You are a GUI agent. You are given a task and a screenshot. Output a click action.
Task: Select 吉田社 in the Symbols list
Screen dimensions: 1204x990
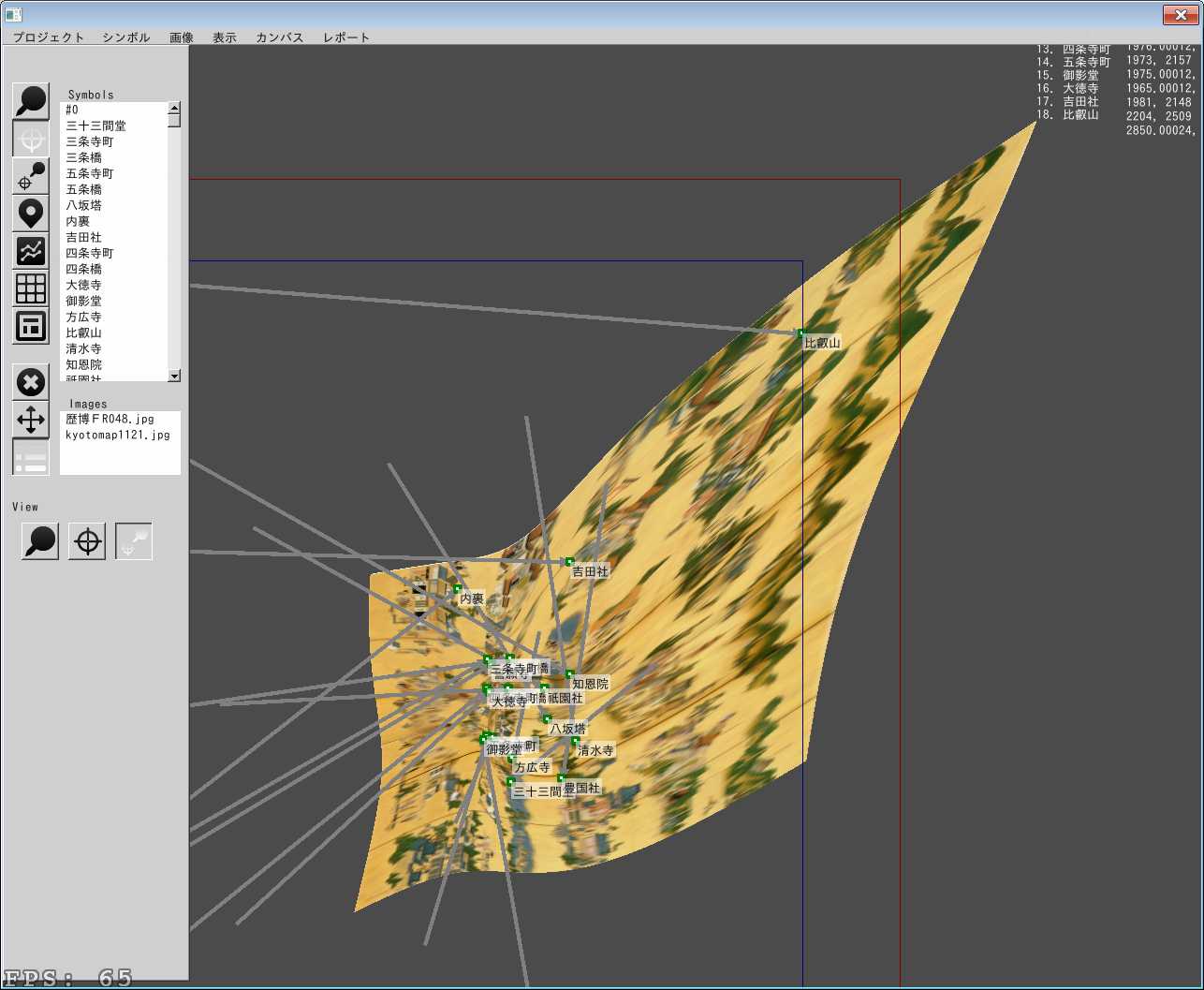point(113,237)
